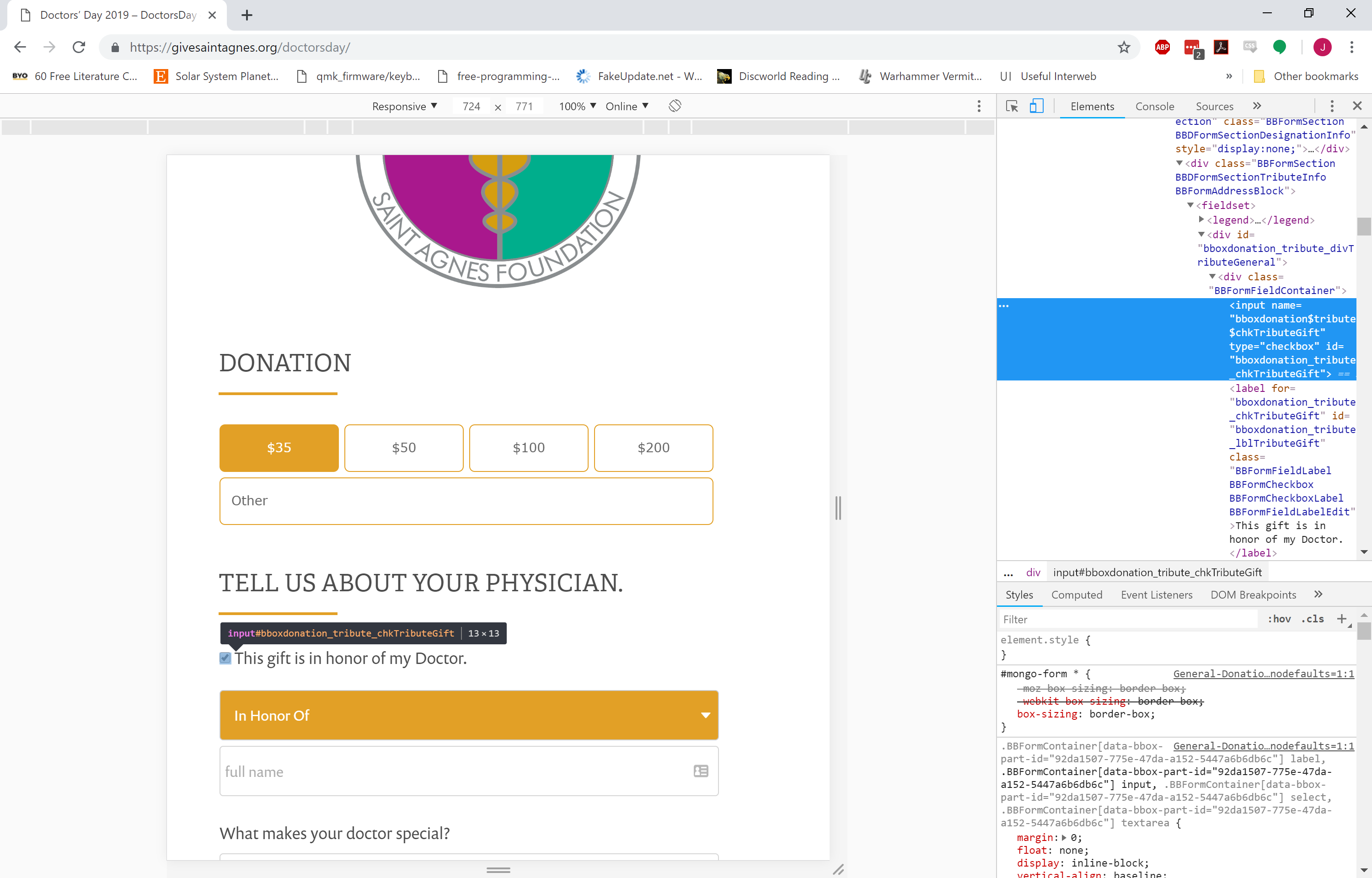
Task: Open General-Donation stylesheet link for #mongo-form
Action: 1263,673
